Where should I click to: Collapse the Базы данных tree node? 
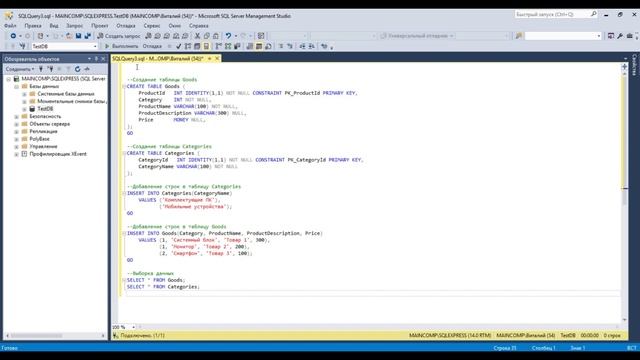pos(16,87)
